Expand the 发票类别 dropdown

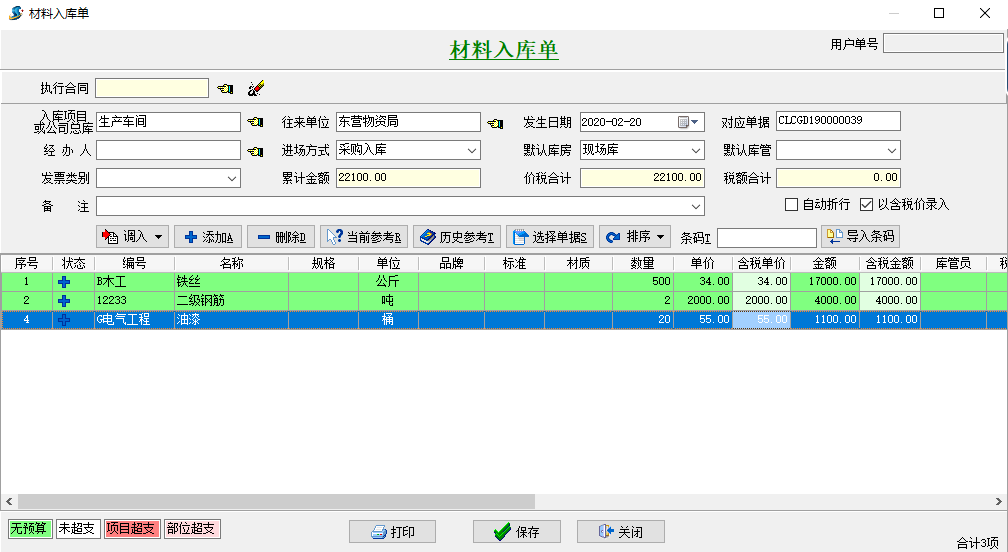232,178
